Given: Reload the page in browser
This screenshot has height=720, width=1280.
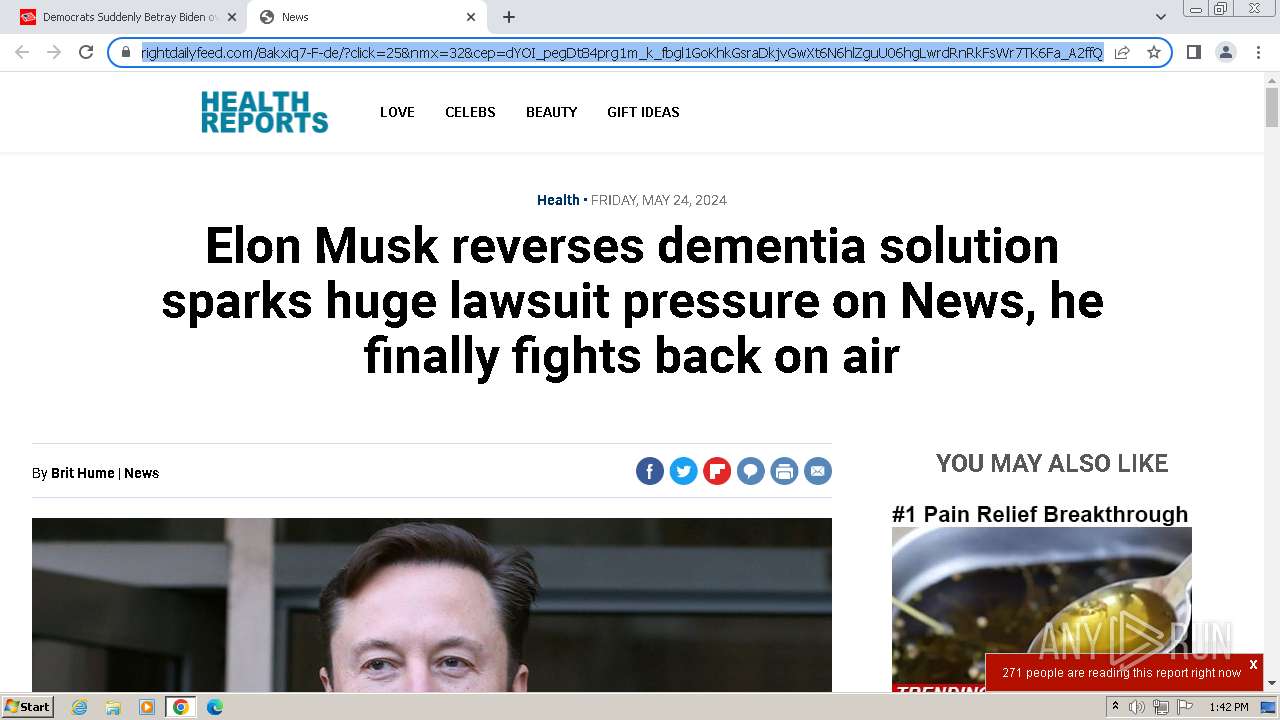Looking at the screenshot, I should point(86,52).
